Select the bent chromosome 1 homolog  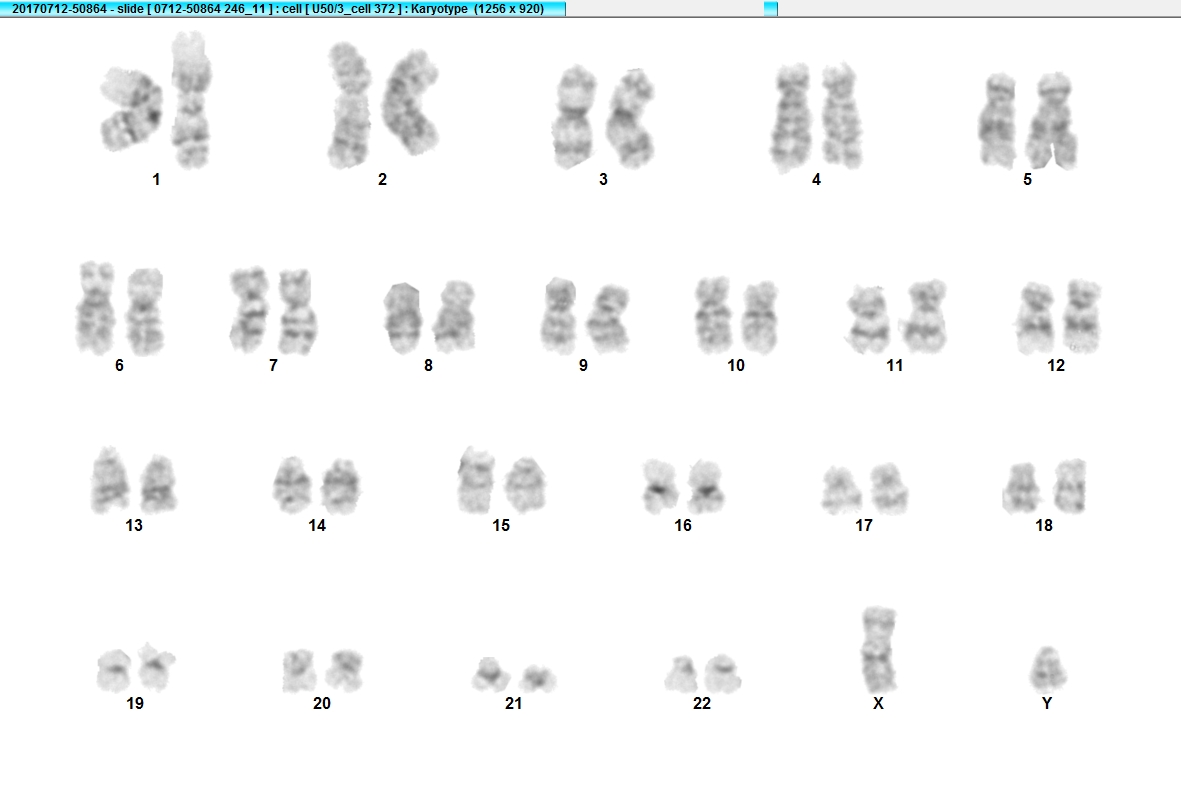[x=132, y=109]
